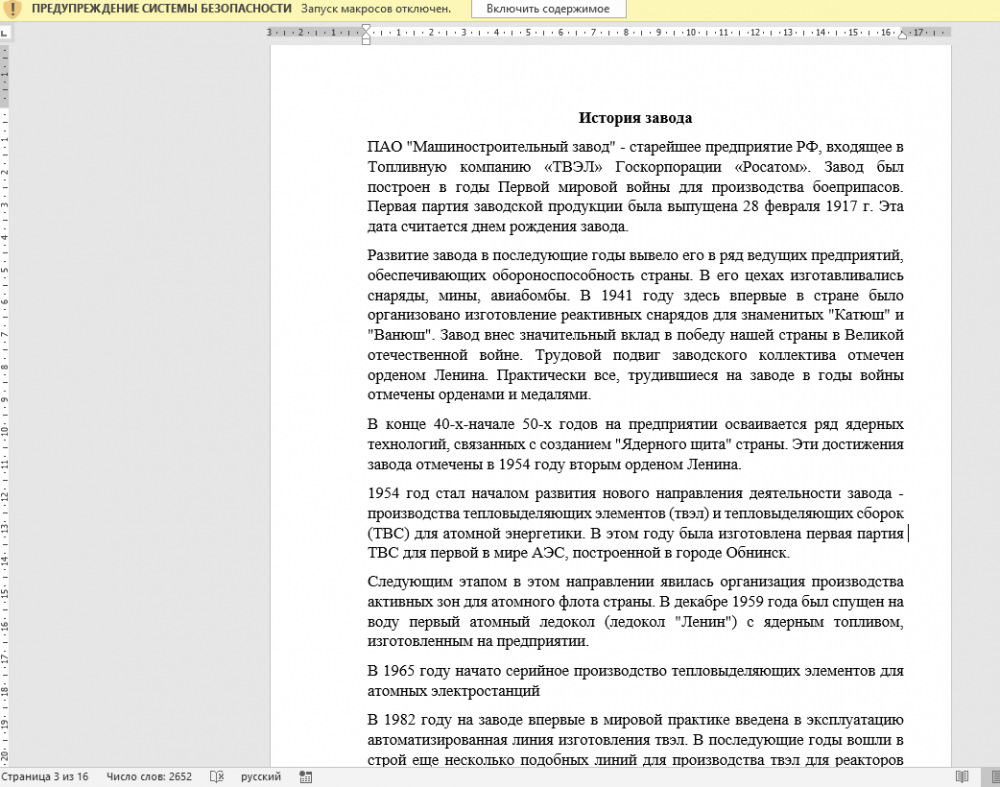Viewport: 1000px width, 787px height.
Task: Click the horizontal ruler at mark 10
Action: (x=691, y=33)
